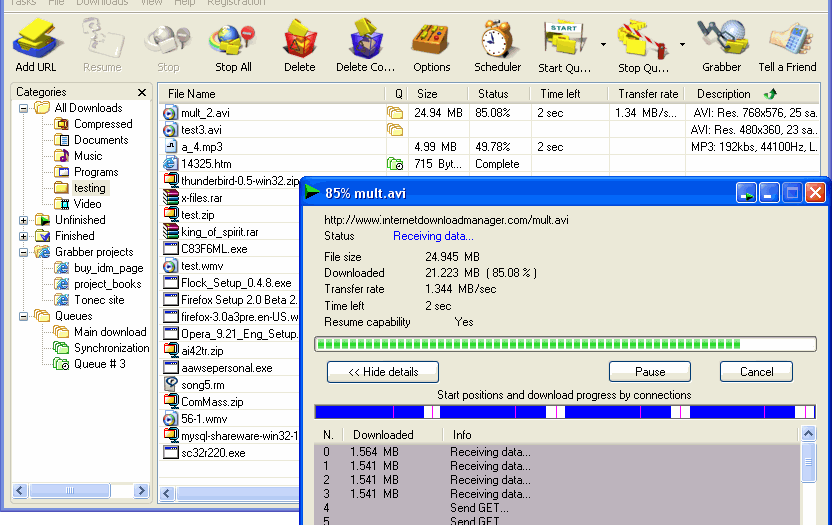The width and height of the screenshot is (832, 525).
Task: Select mult_2.avi in the file list
Action: tap(205, 113)
